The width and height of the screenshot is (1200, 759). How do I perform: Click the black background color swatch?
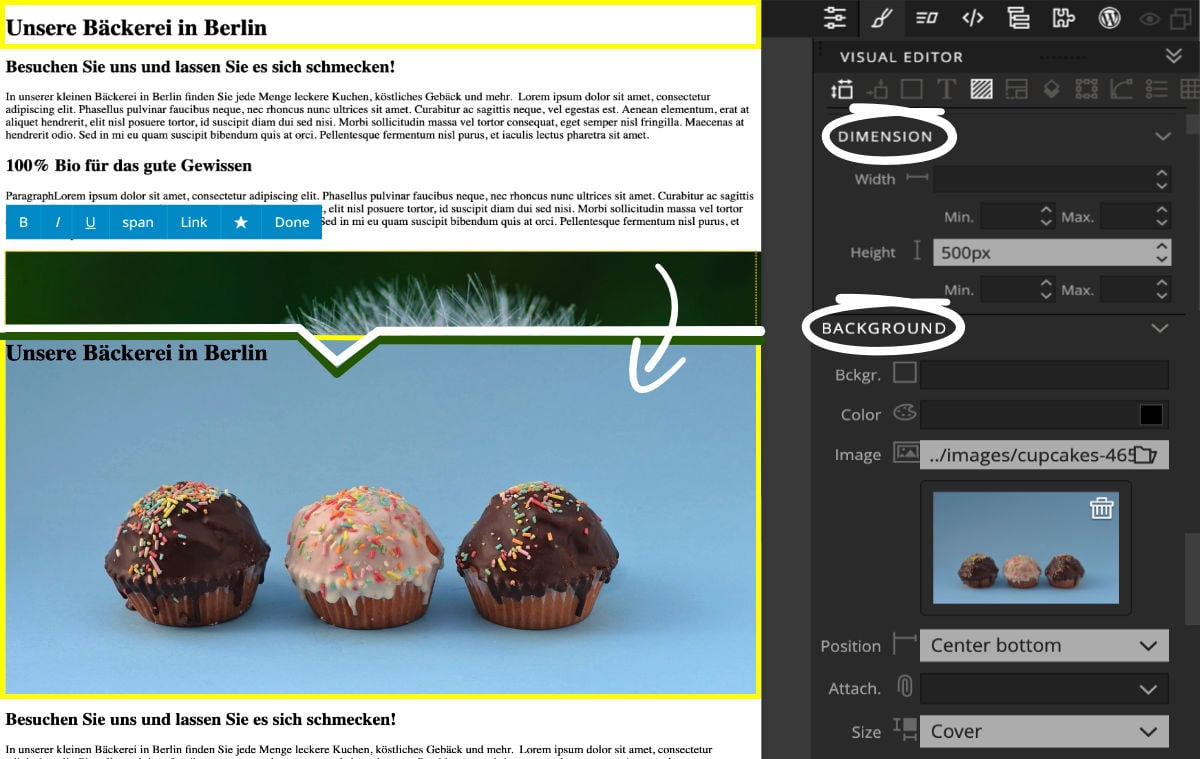coord(1151,415)
